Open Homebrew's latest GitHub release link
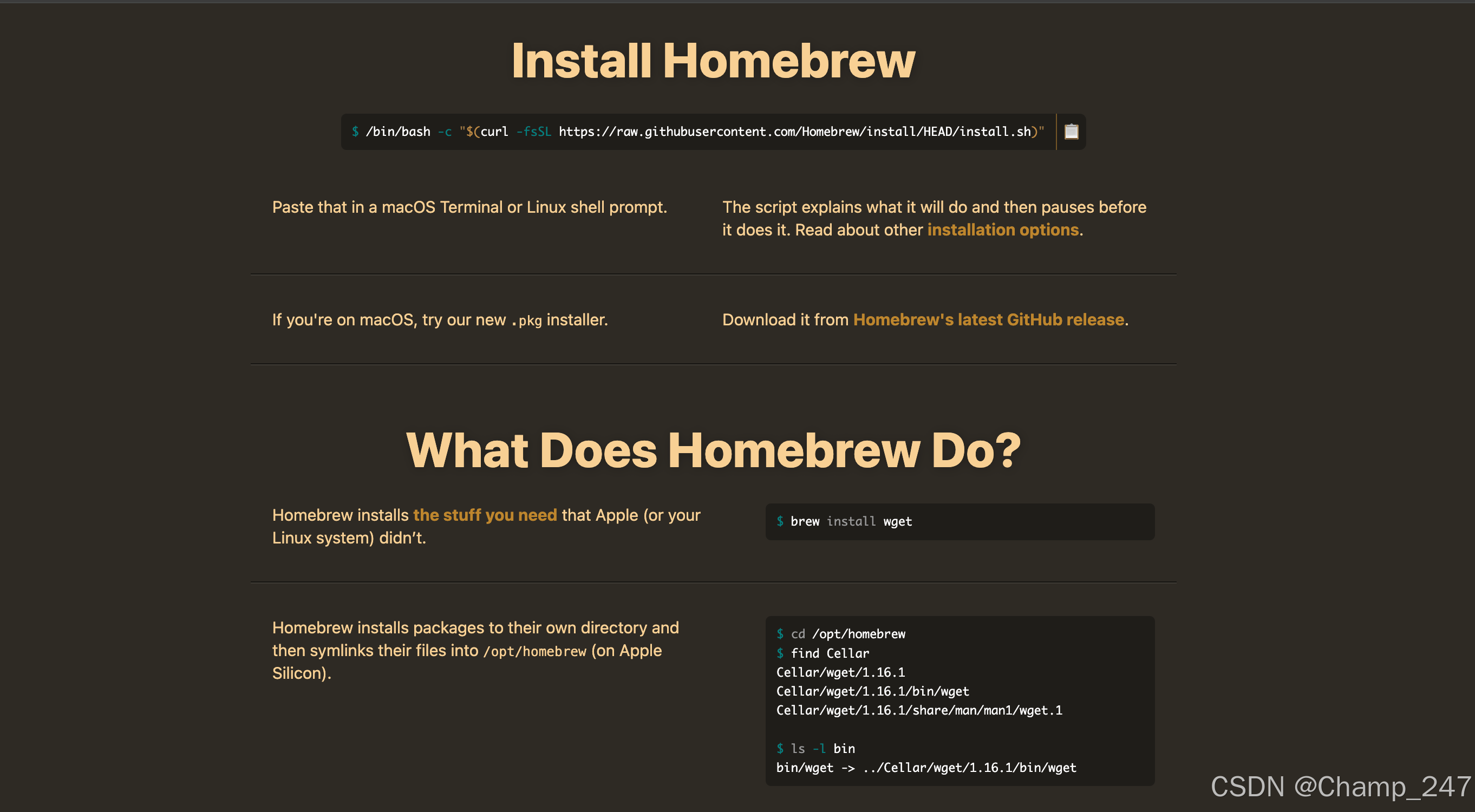Screen dimensions: 1475x812 [x=989, y=320]
